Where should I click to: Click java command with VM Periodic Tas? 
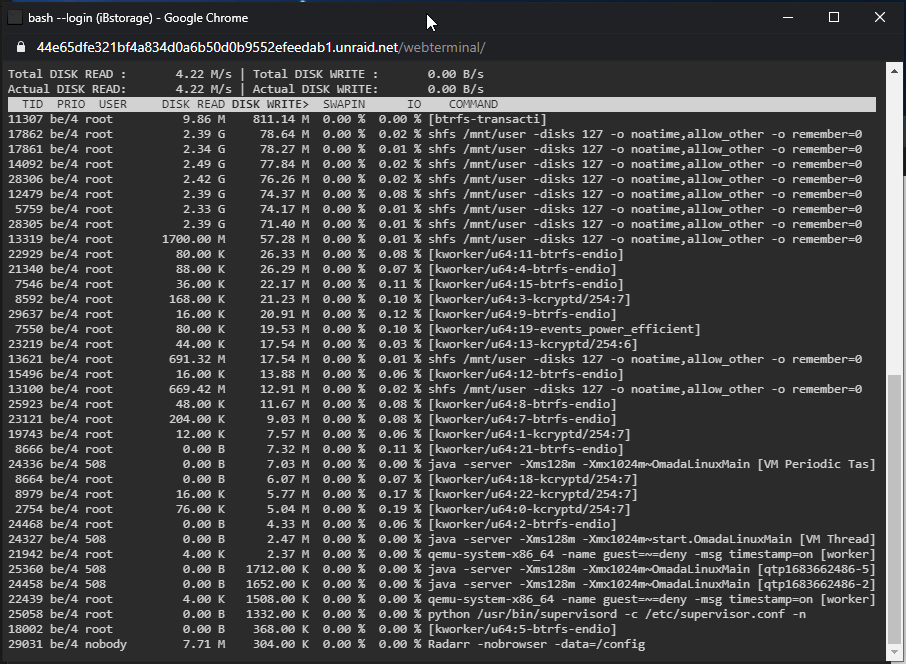(652, 465)
